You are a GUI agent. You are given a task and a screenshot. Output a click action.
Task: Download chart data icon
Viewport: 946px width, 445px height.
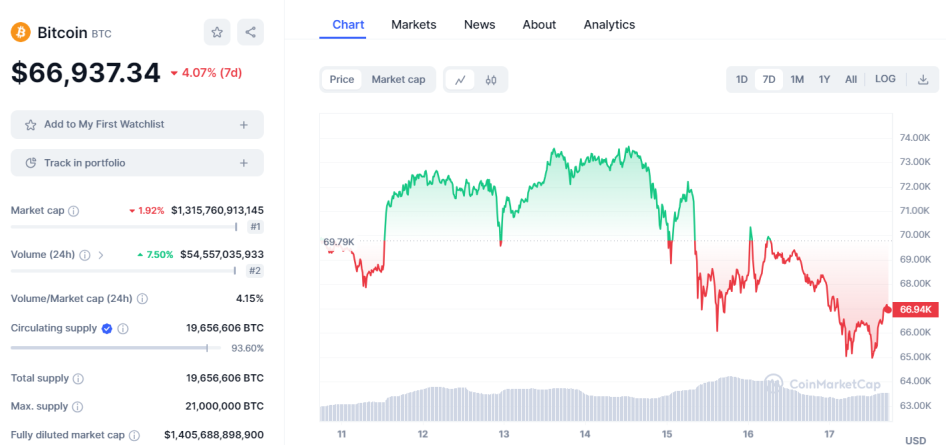pyautogui.click(x=923, y=80)
